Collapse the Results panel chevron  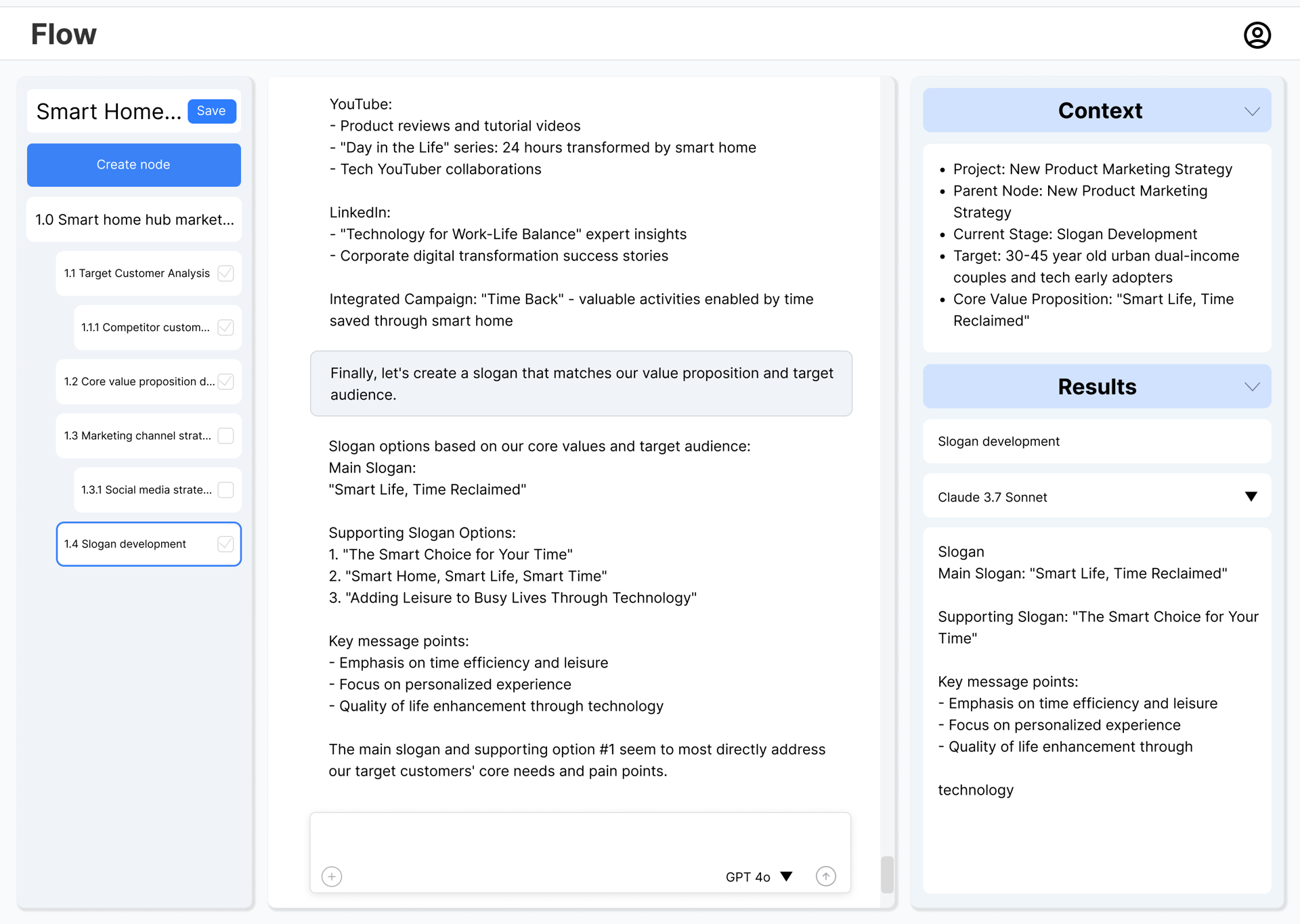[1252, 387]
